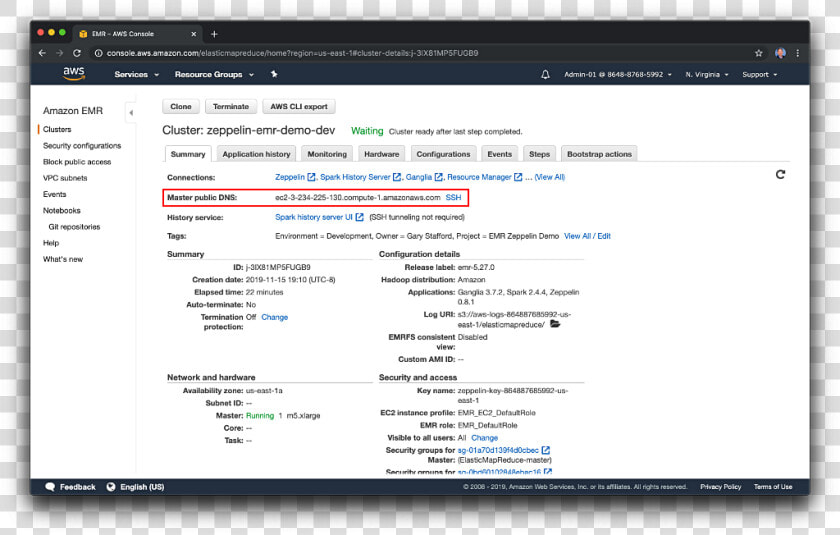Select Block public access in sidebar

tap(77, 162)
